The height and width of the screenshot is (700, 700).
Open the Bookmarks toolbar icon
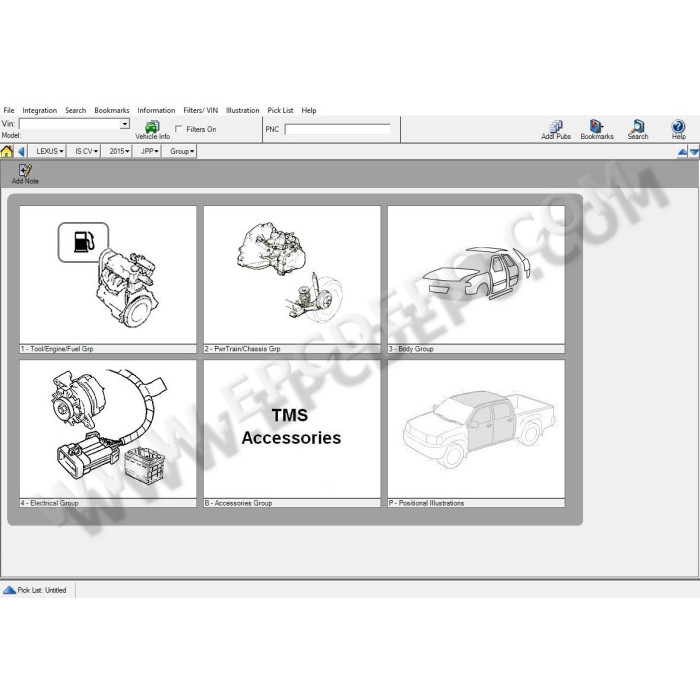point(596,126)
